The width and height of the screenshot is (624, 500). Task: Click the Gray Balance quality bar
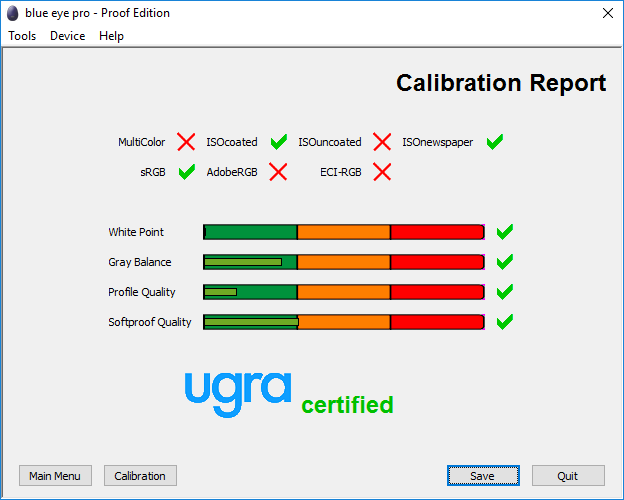344,262
